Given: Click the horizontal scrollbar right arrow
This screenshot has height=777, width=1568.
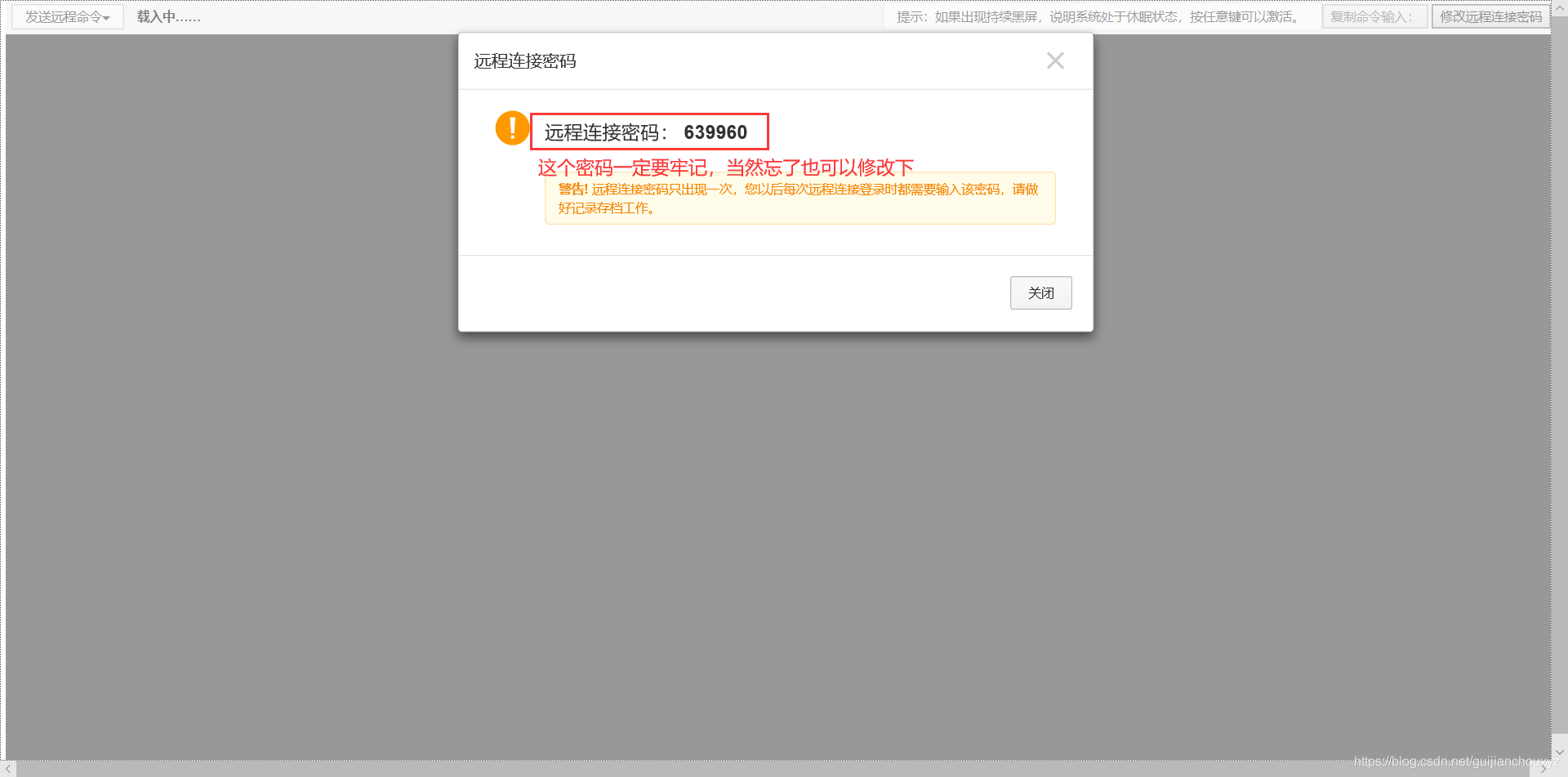Looking at the screenshot, I should click(x=1543, y=769).
